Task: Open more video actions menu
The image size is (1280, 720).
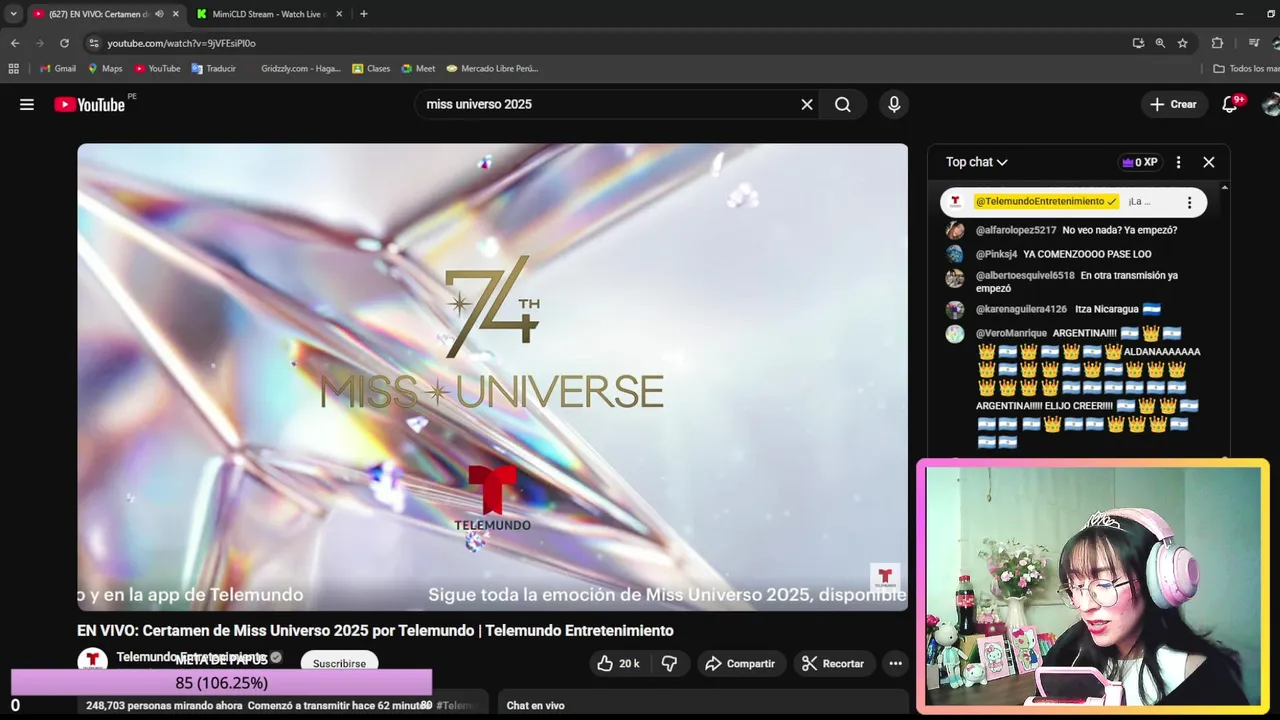Action: pyautogui.click(x=895, y=663)
